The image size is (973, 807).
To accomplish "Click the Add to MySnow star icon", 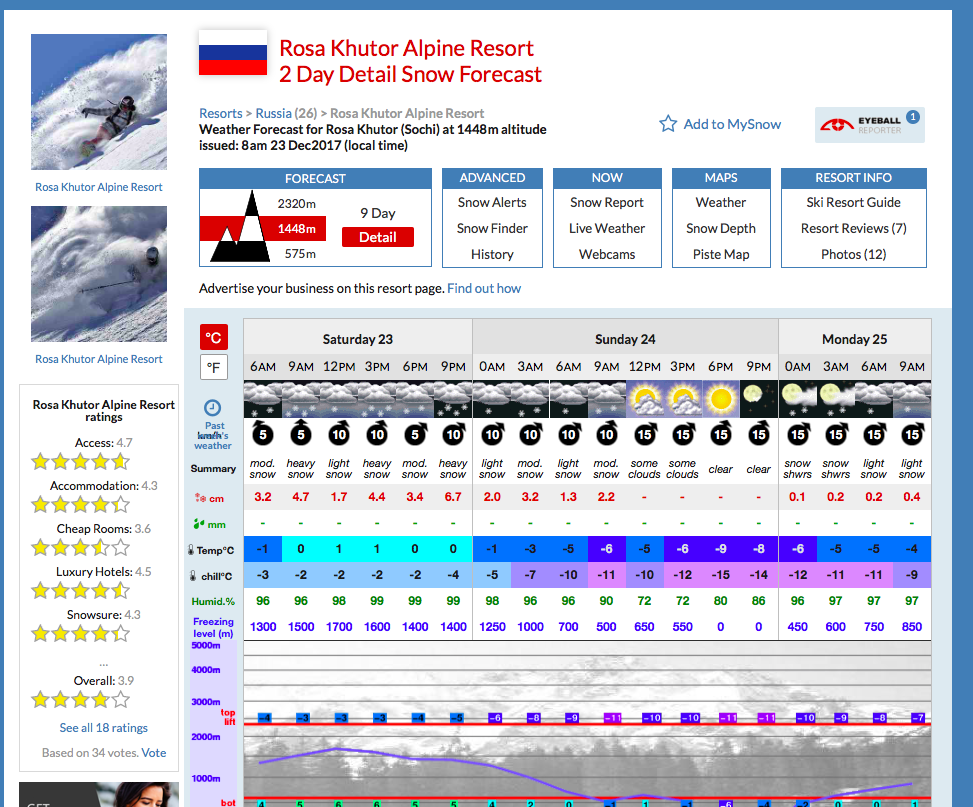I will (668, 124).
